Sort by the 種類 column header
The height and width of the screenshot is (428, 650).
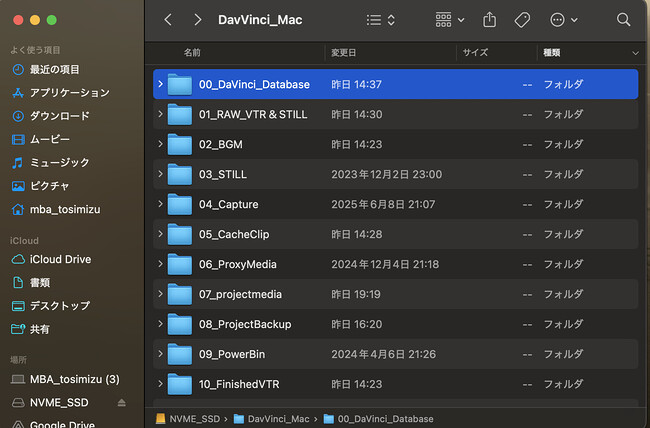pos(551,53)
